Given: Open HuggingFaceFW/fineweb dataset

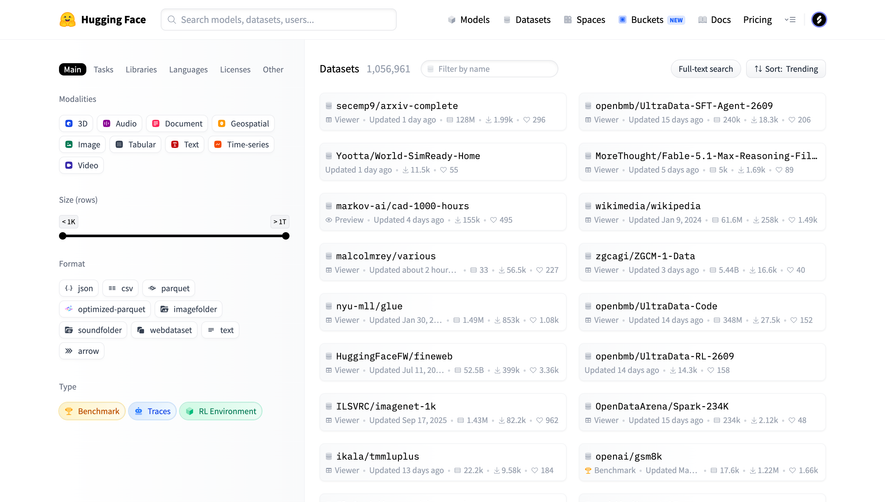Looking at the screenshot, I should [443, 363].
